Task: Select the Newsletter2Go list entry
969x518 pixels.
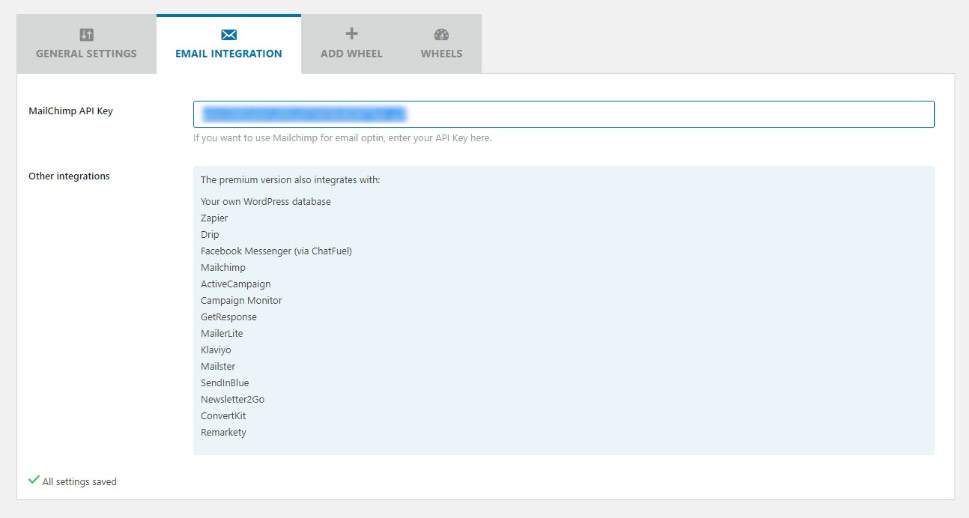Action: point(232,399)
